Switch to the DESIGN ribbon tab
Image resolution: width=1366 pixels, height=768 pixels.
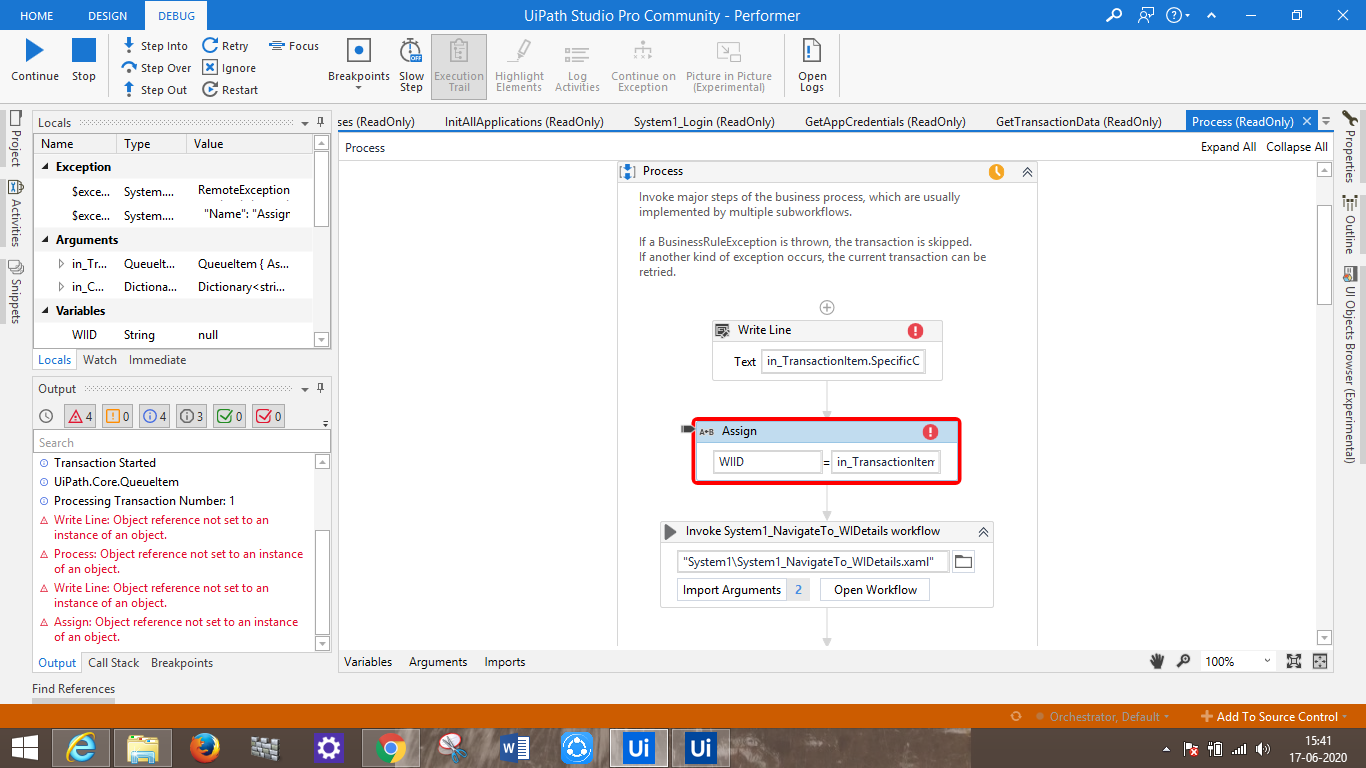108,16
